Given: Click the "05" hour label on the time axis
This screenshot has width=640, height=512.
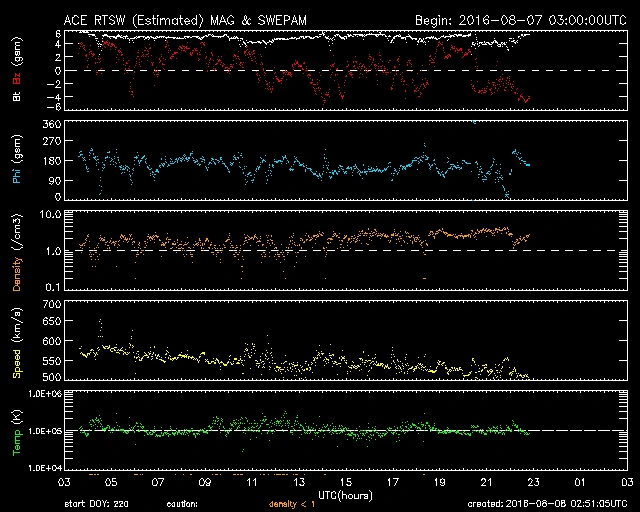Looking at the screenshot, I should (x=111, y=482).
